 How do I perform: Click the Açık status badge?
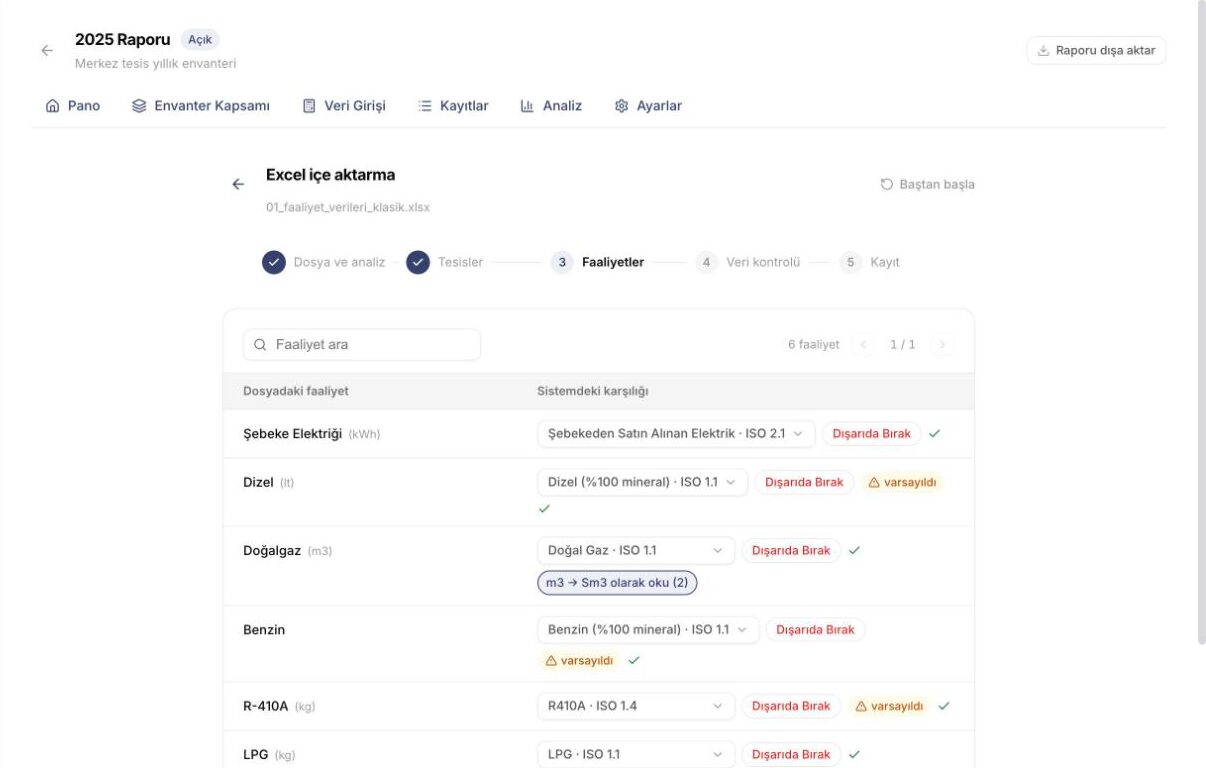tap(200, 40)
